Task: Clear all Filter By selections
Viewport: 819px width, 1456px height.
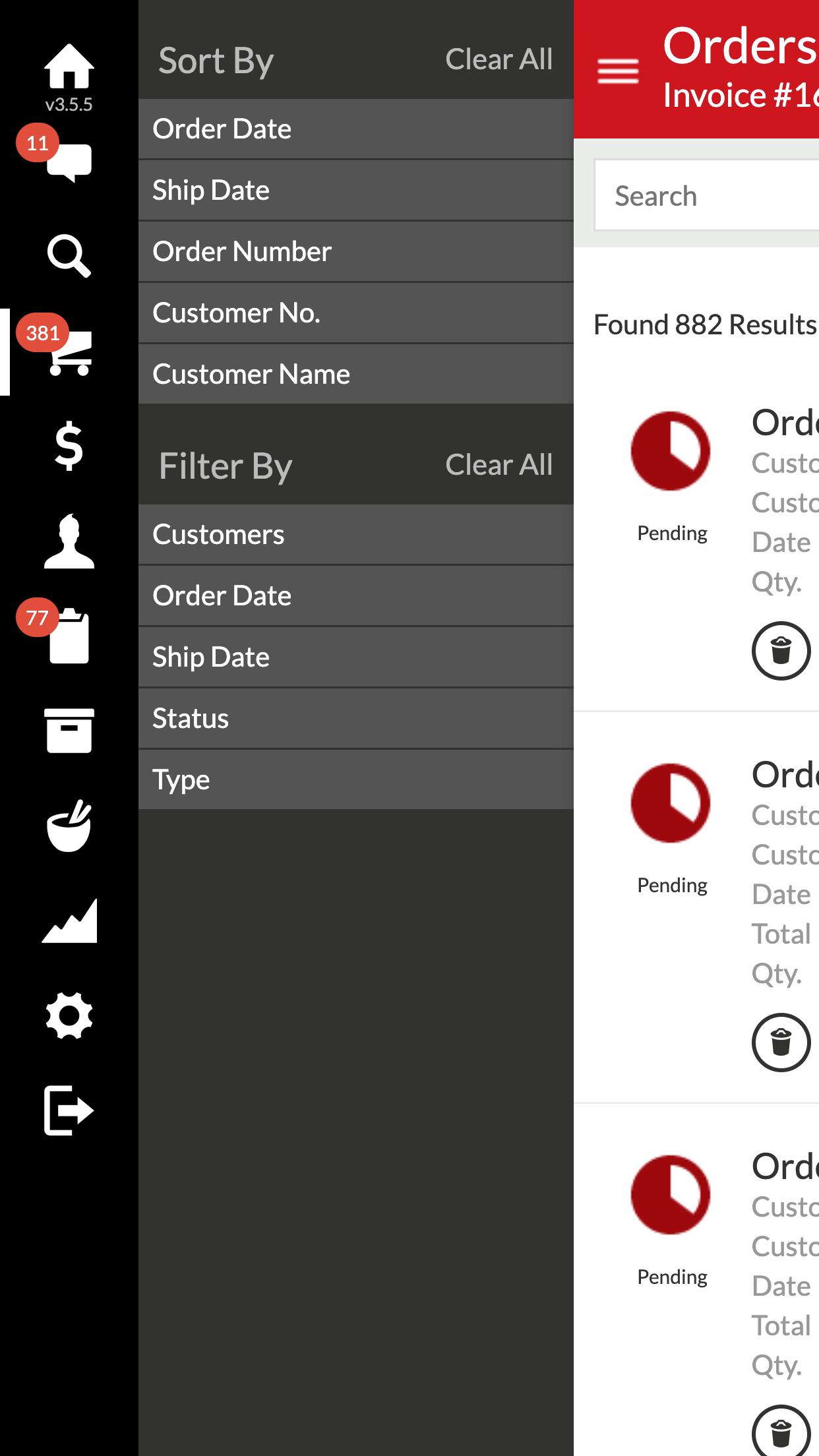Action: coord(499,465)
